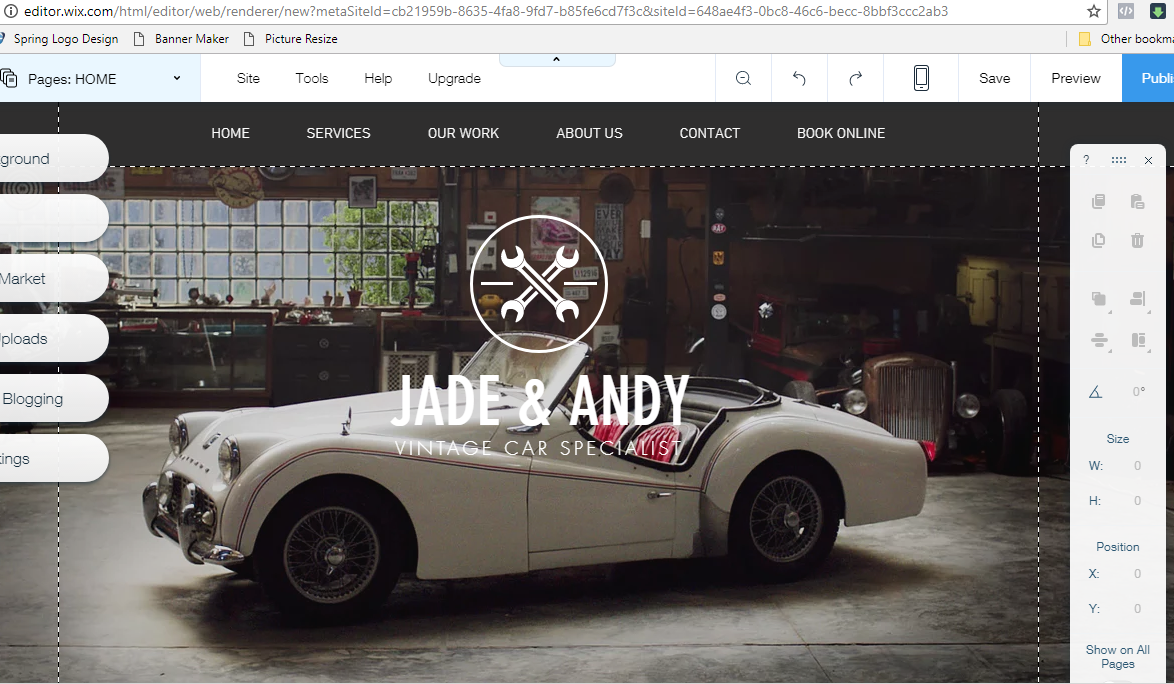The width and height of the screenshot is (1174, 684).
Task: Open the Help menu
Action: click(378, 79)
